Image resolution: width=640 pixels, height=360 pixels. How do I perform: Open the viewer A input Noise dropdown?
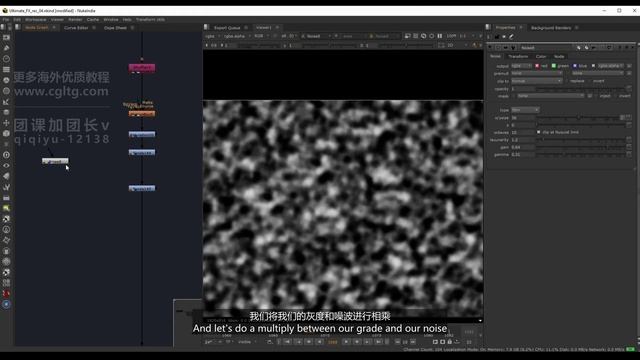[x=316, y=36]
